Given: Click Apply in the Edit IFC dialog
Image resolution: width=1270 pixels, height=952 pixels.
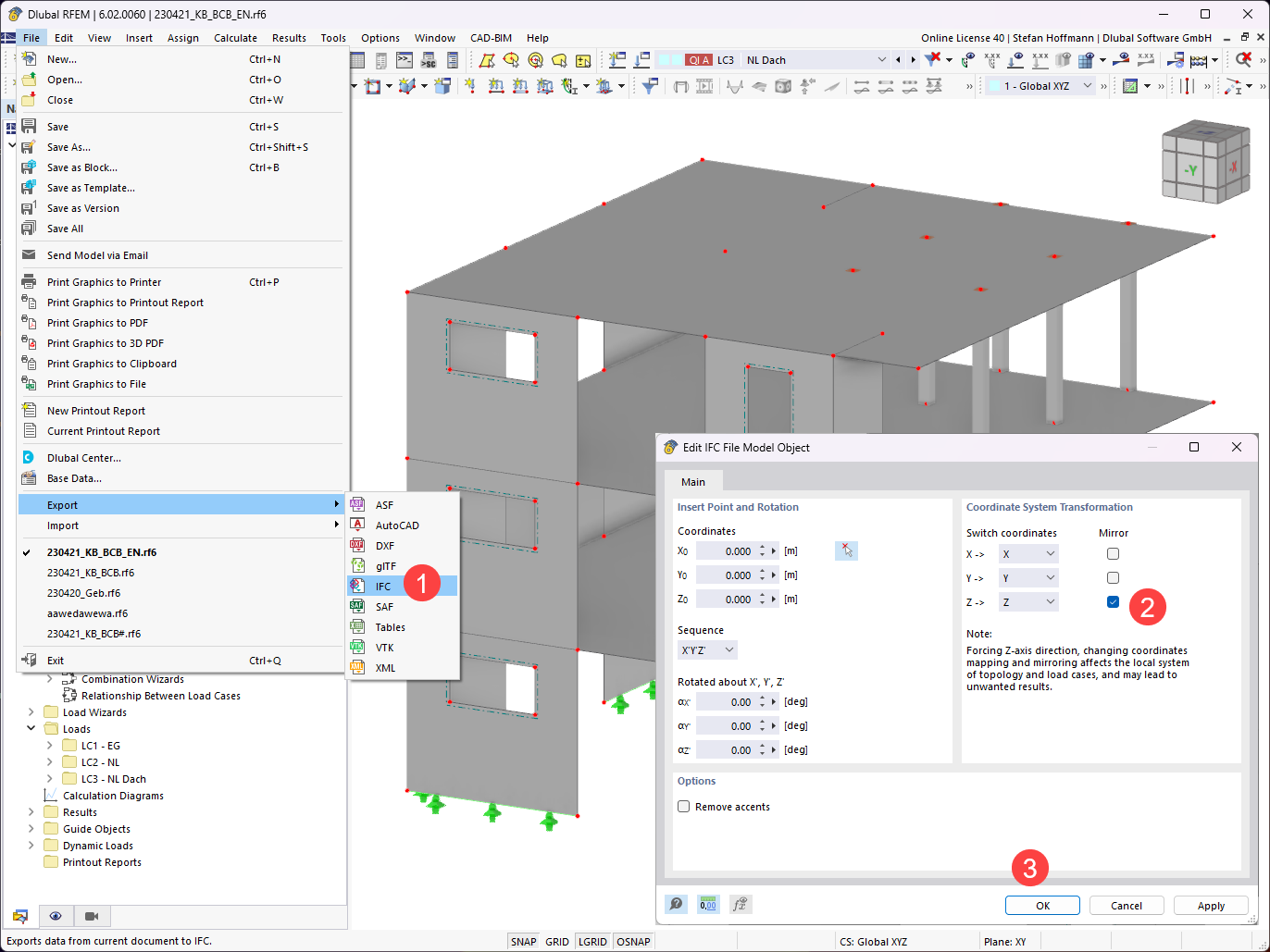Looking at the screenshot, I should (x=1211, y=905).
